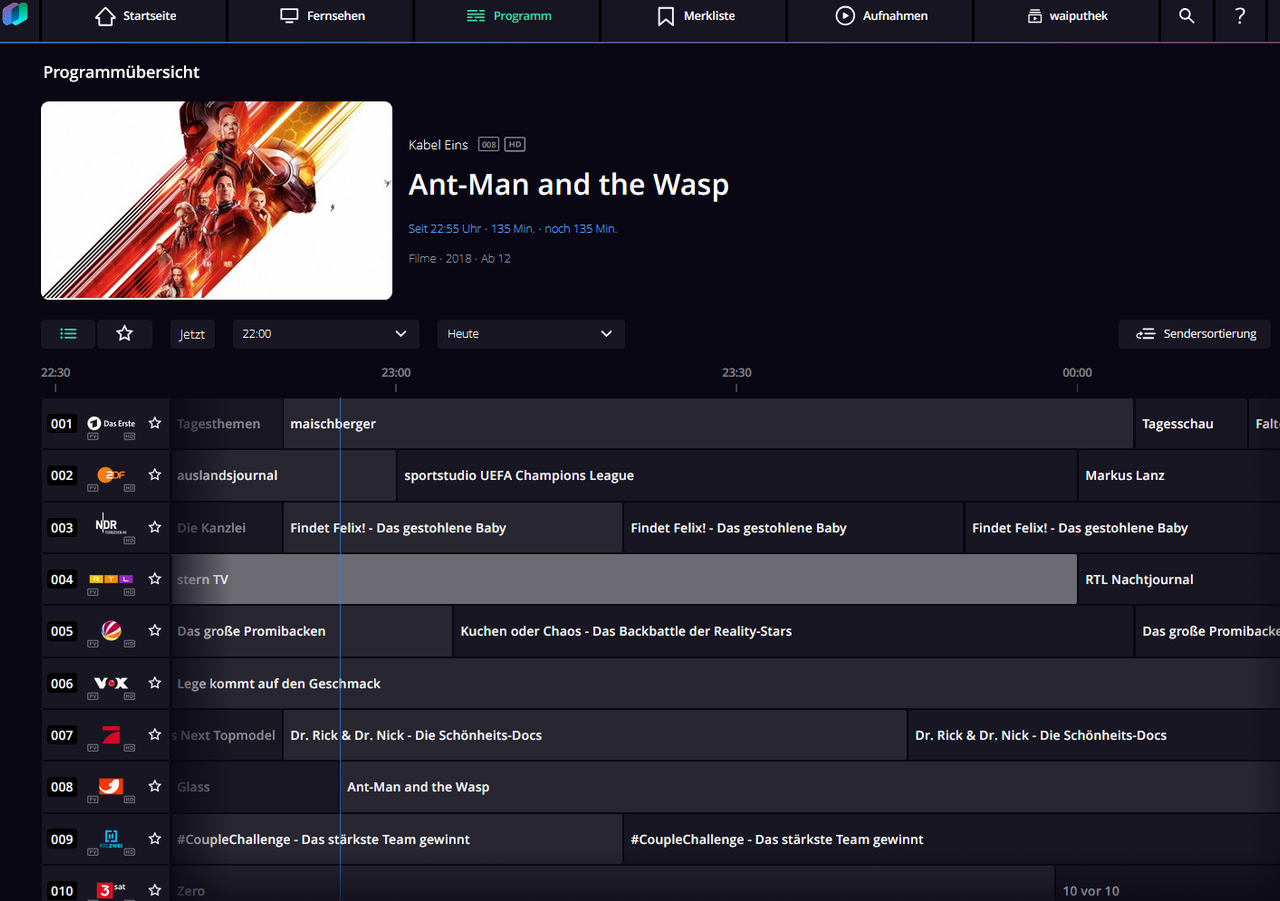Select RTL Zwei channel logo
The height and width of the screenshot is (901, 1280).
(x=111, y=837)
